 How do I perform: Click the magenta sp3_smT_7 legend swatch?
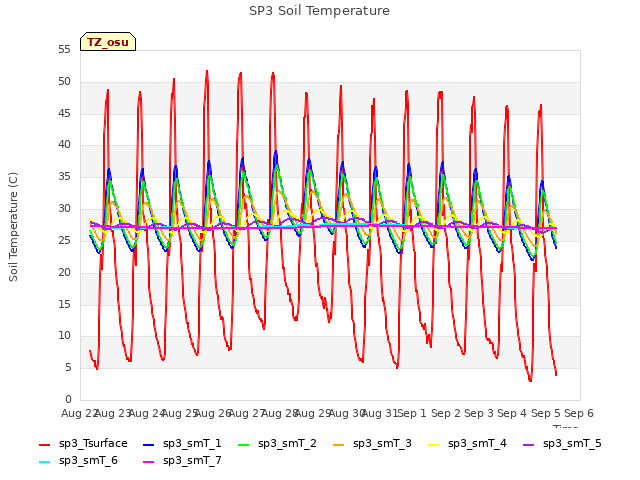click(149, 462)
